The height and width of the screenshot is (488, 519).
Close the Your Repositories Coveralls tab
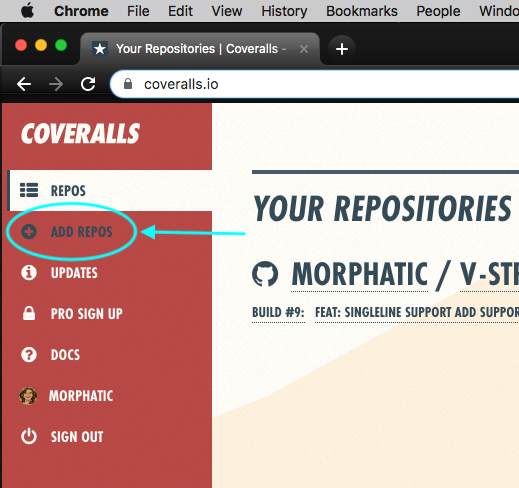click(304, 49)
